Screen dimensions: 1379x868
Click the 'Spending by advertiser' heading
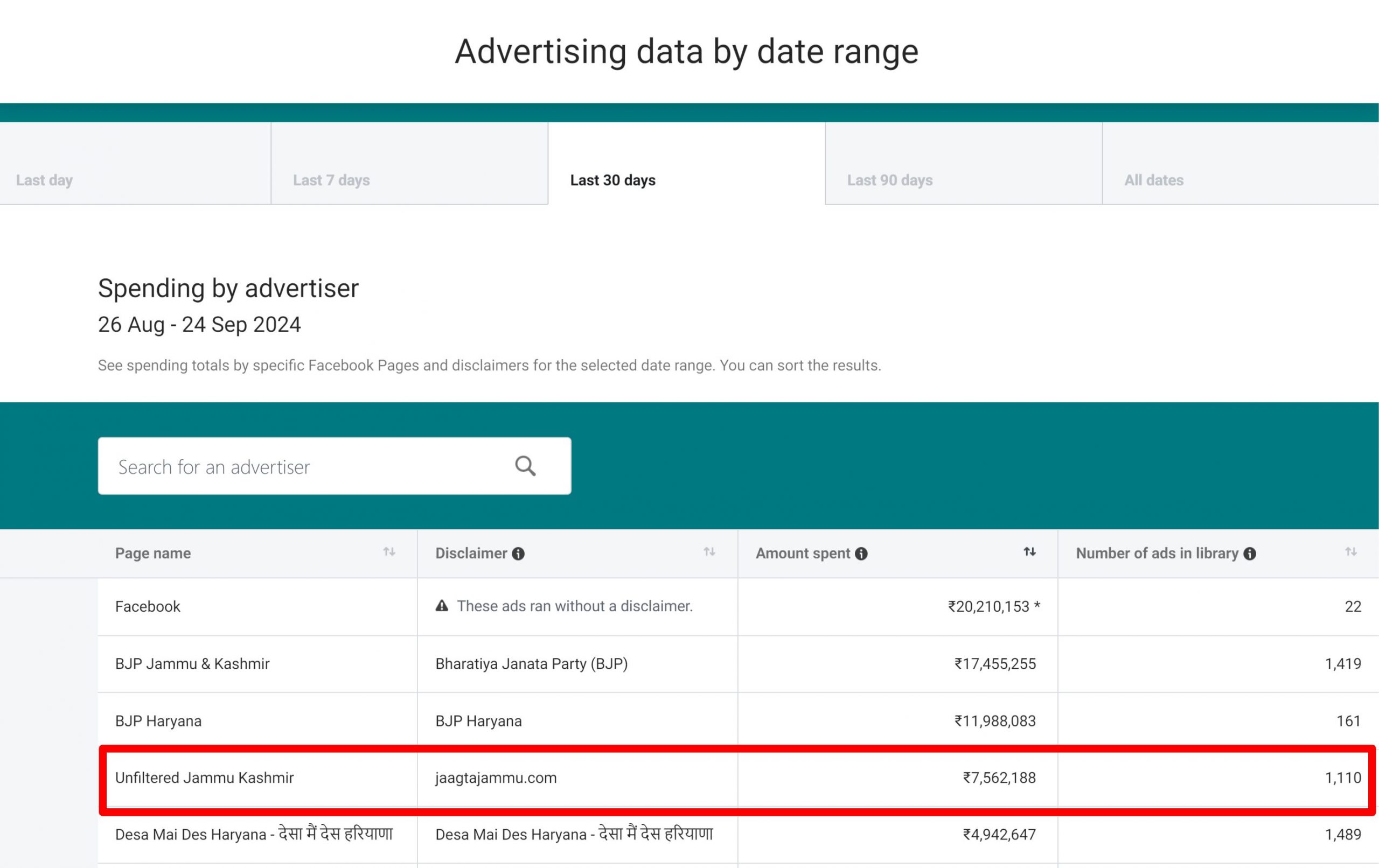click(228, 289)
